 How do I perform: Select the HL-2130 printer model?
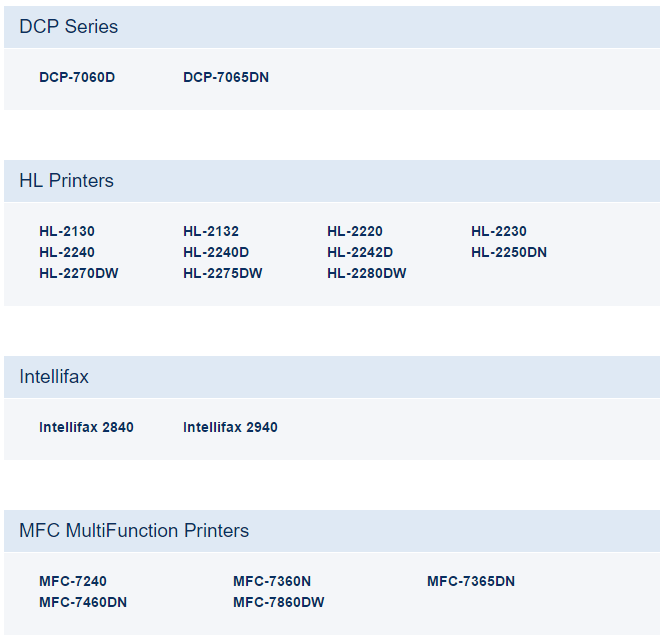[x=67, y=231]
